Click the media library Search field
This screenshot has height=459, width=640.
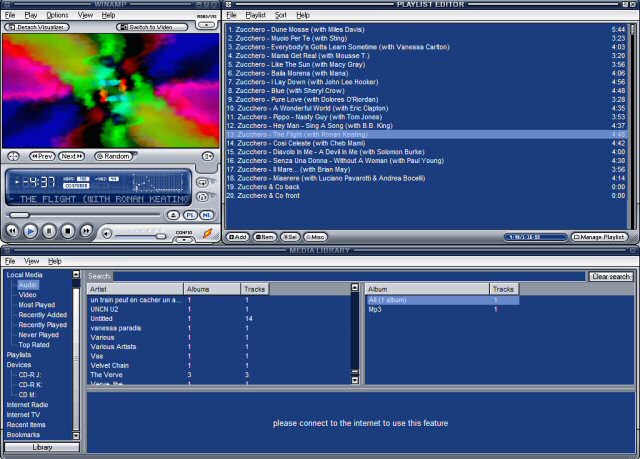(x=349, y=276)
